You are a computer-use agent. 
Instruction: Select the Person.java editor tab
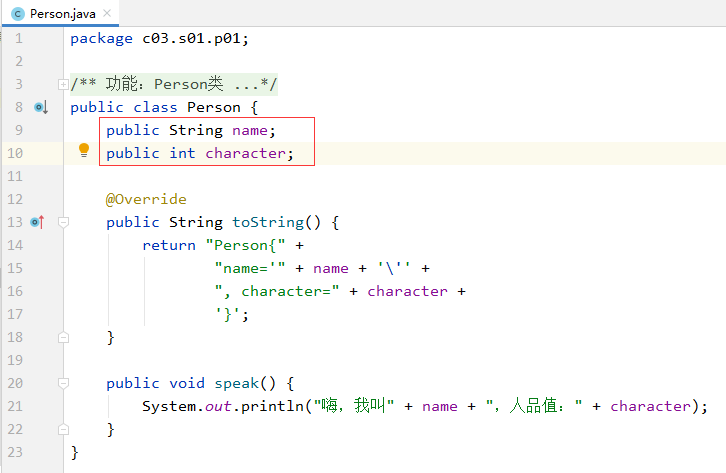click(x=61, y=13)
